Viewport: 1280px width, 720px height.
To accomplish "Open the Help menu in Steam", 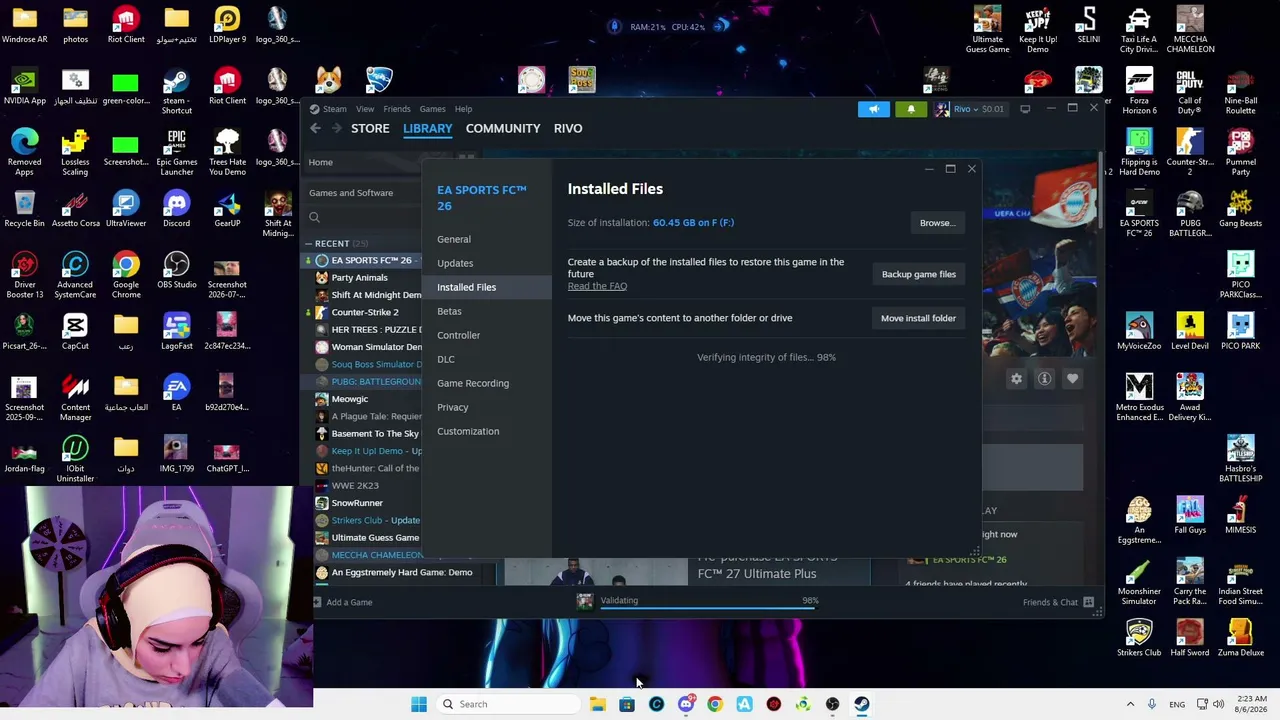I will tap(463, 109).
